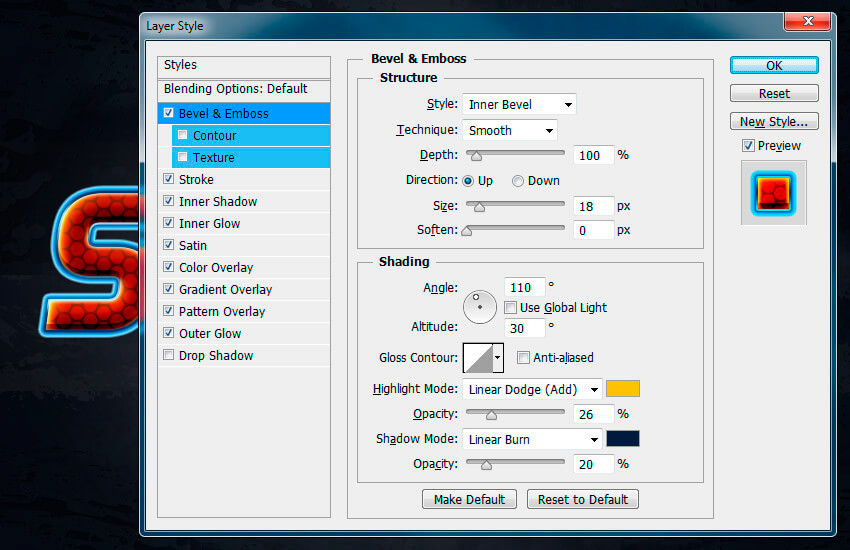Open the Highlight Mode dropdown
The image size is (850, 550).
(533, 389)
